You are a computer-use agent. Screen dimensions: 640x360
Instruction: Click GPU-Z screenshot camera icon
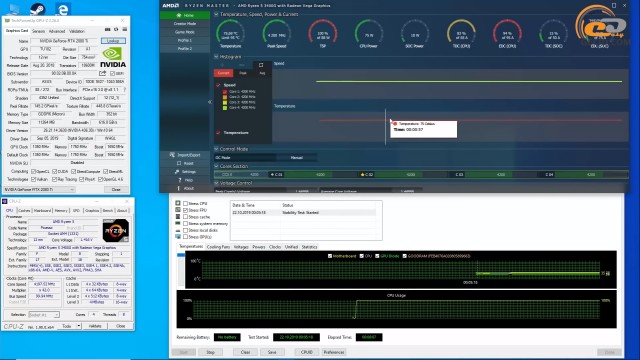click(x=107, y=29)
